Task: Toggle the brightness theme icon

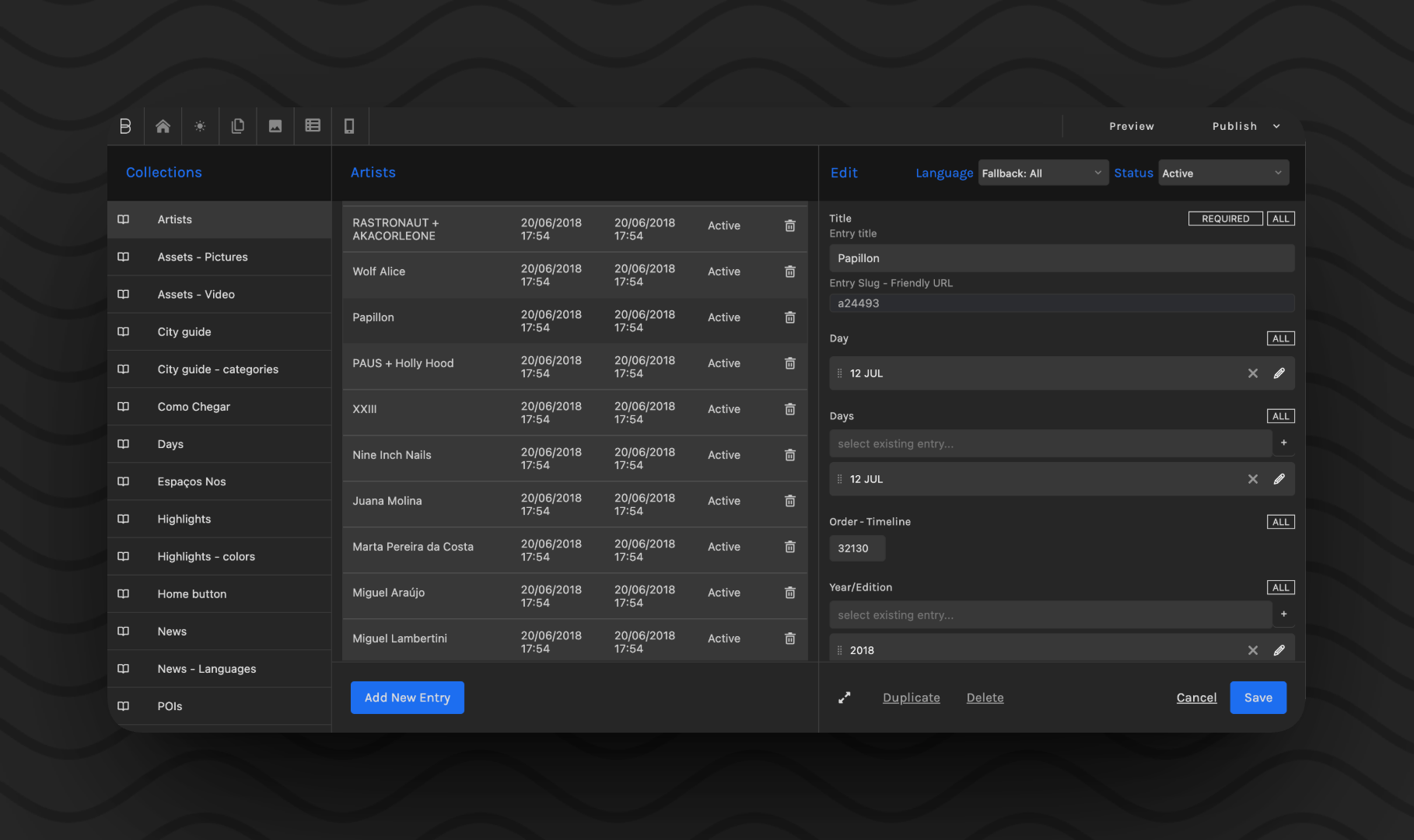Action: tap(200, 126)
